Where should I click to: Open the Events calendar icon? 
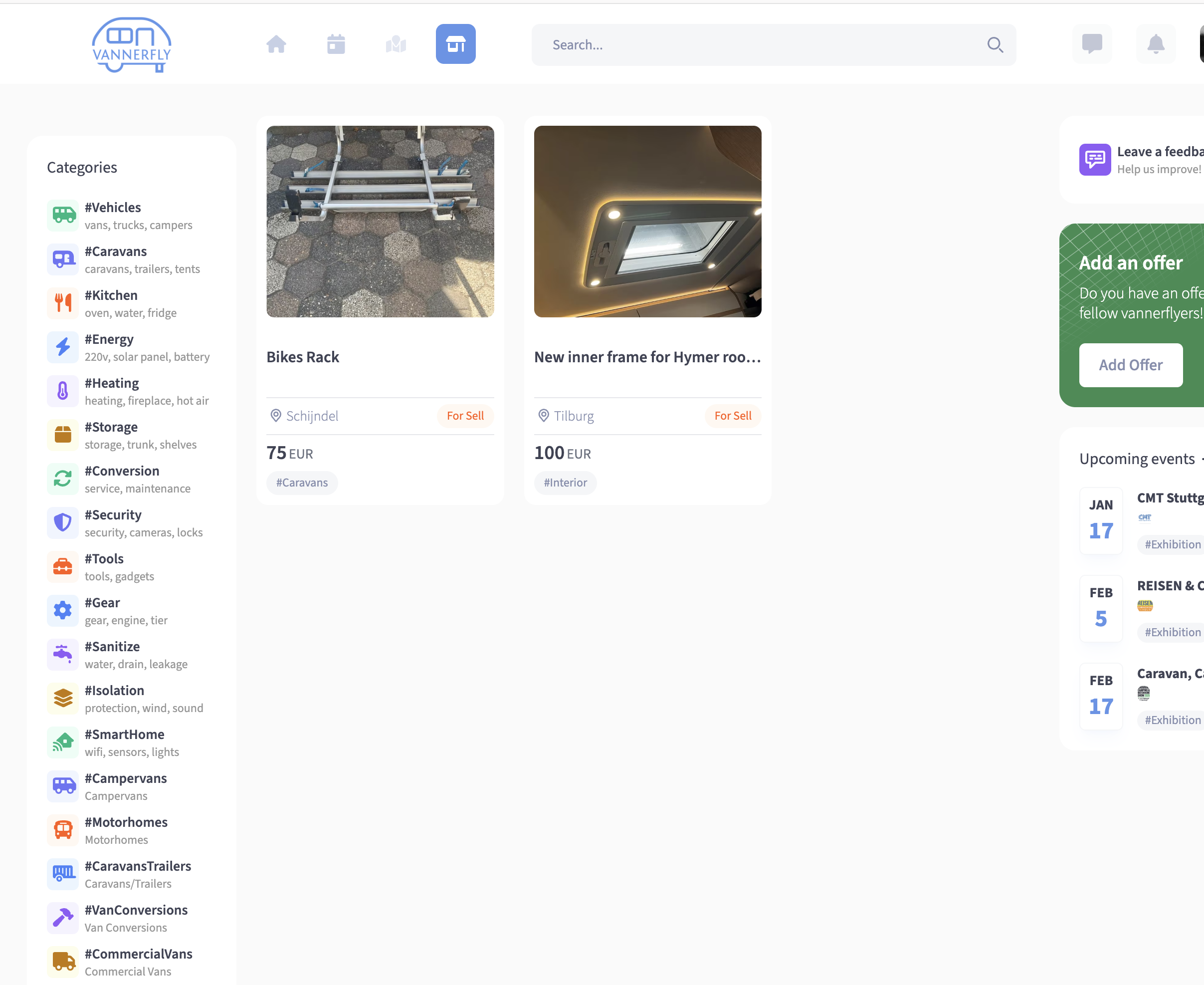coord(336,44)
